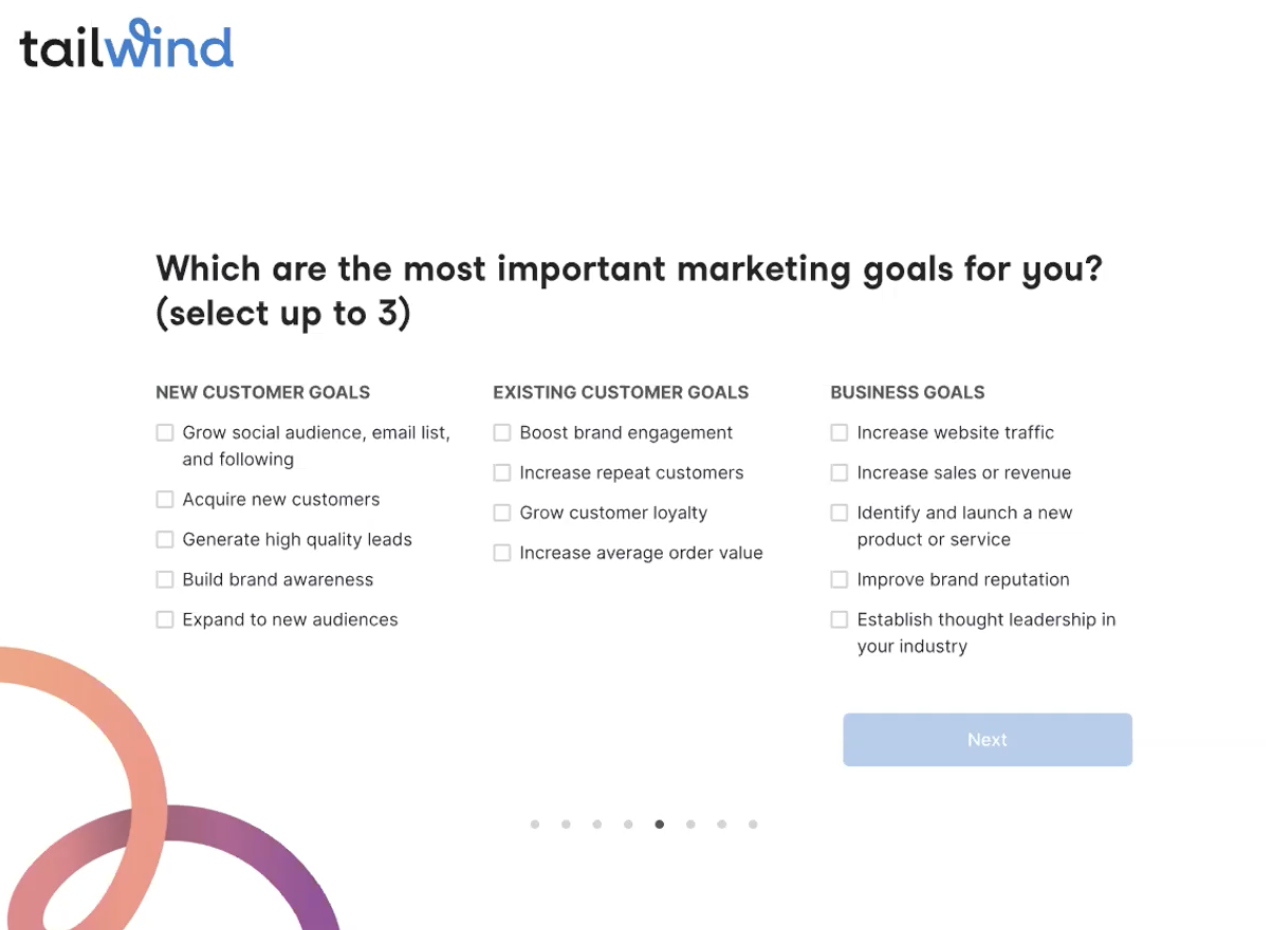
Task: Check Increase average order value
Action: coord(502,553)
